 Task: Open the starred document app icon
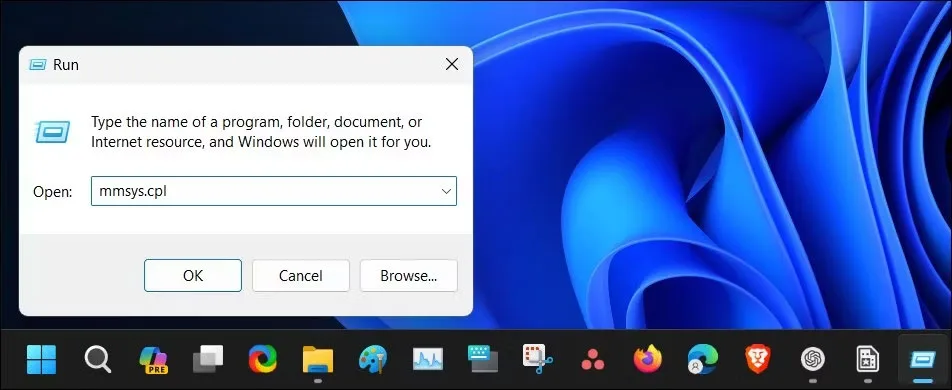867,359
